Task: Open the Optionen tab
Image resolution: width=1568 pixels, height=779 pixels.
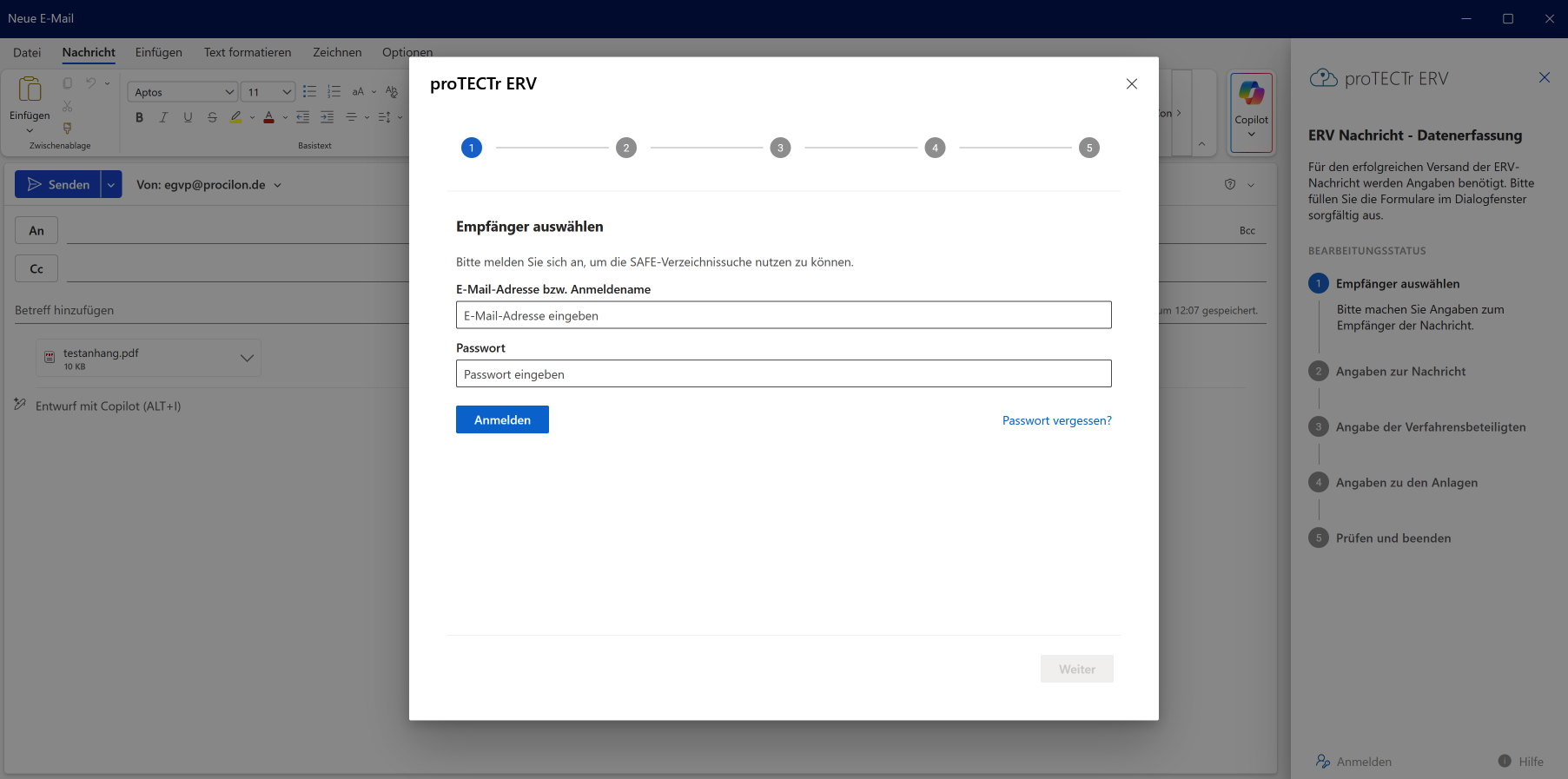Action: pos(407,52)
